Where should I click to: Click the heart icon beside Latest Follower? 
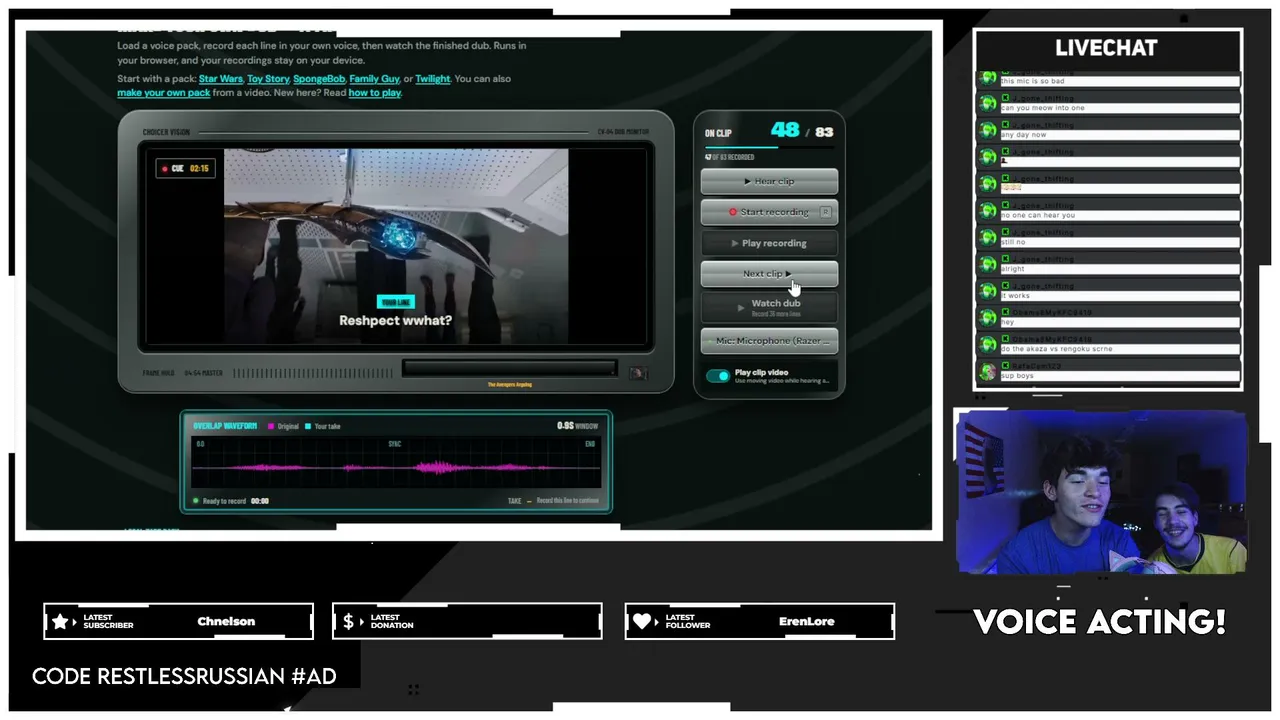[x=642, y=622]
